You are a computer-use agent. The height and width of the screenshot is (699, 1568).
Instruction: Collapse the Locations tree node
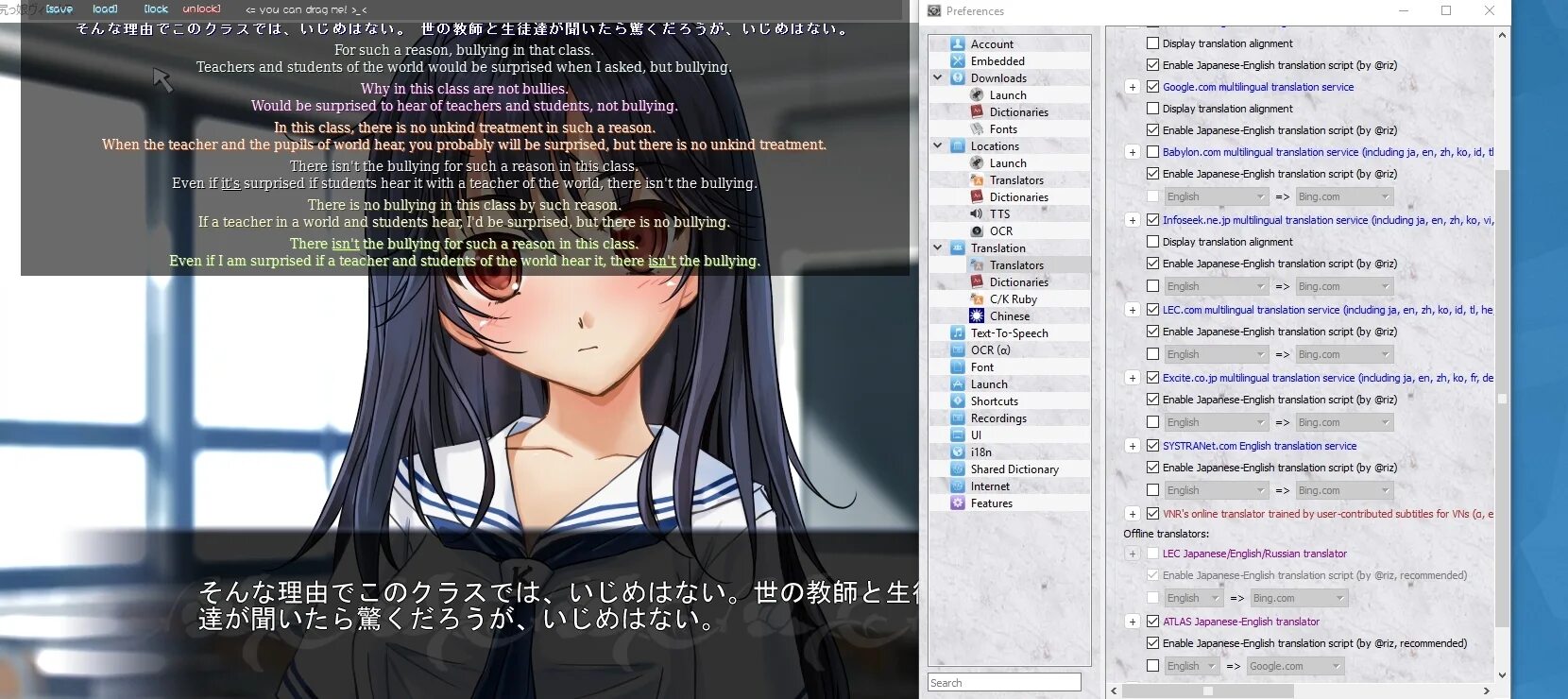point(938,146)
